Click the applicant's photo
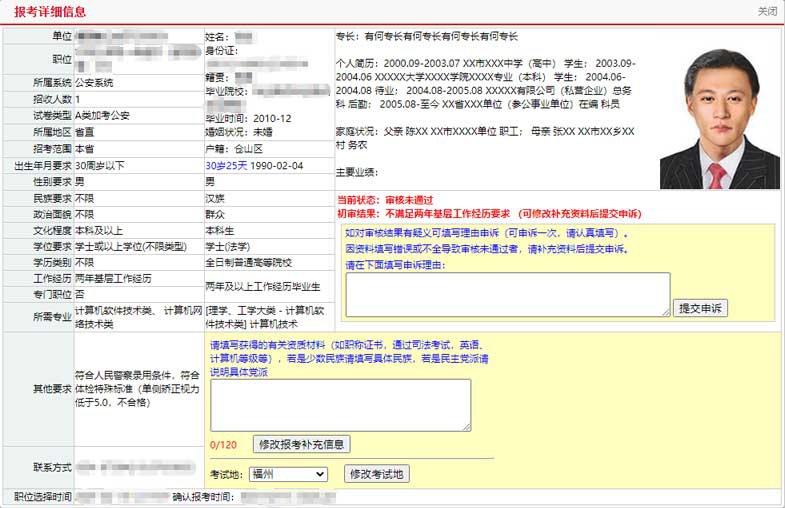 click(x=716, y=118)
